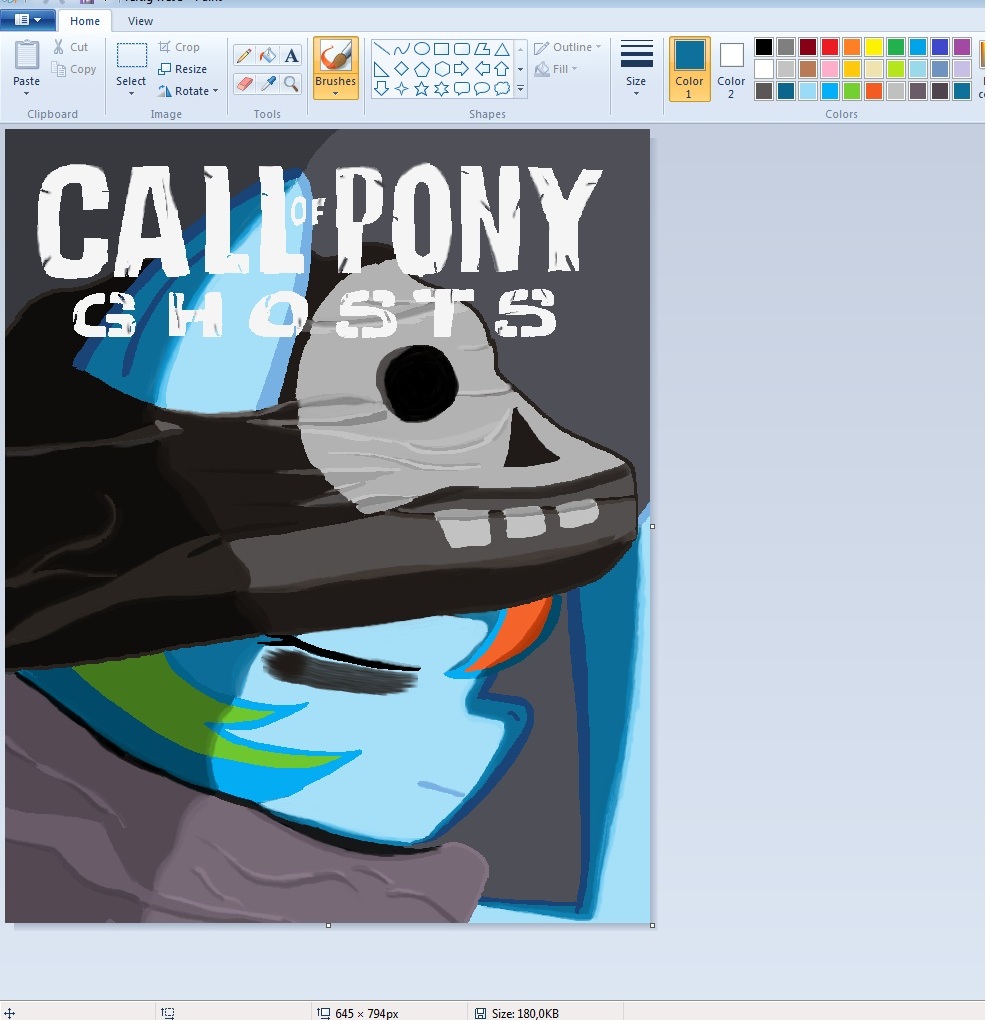This screenshot has width=987, height=1020.
Task: Choose the Right triangle shape
Action: (x=382, y=69)
